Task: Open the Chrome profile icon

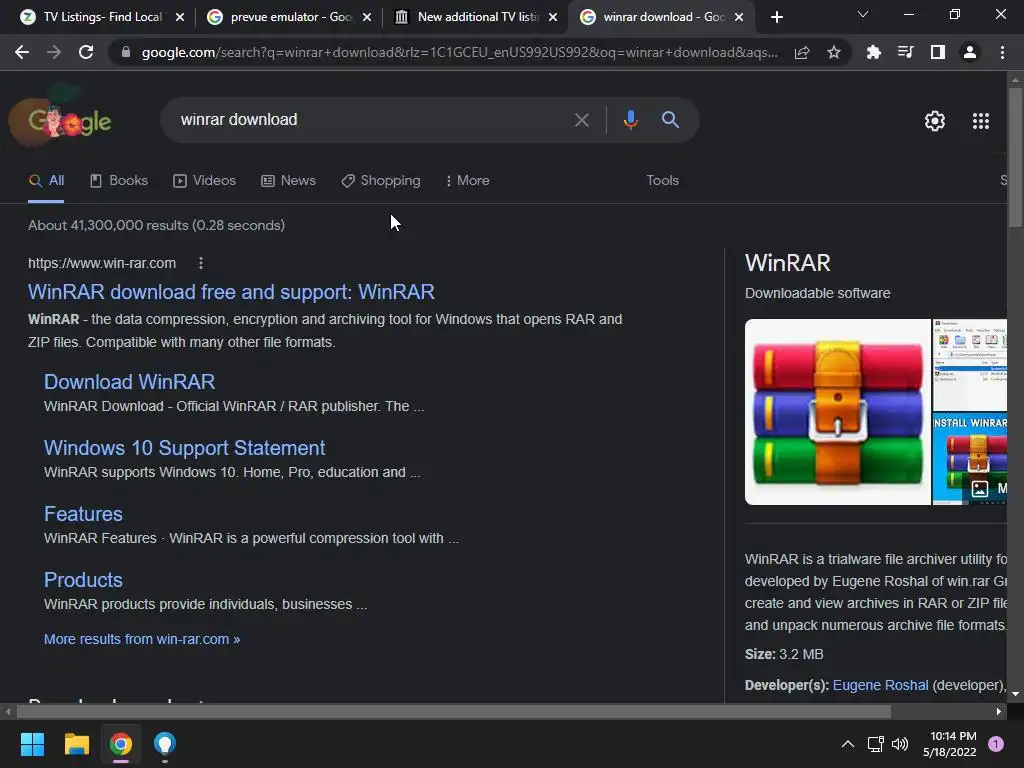Action: click(970, 52)
